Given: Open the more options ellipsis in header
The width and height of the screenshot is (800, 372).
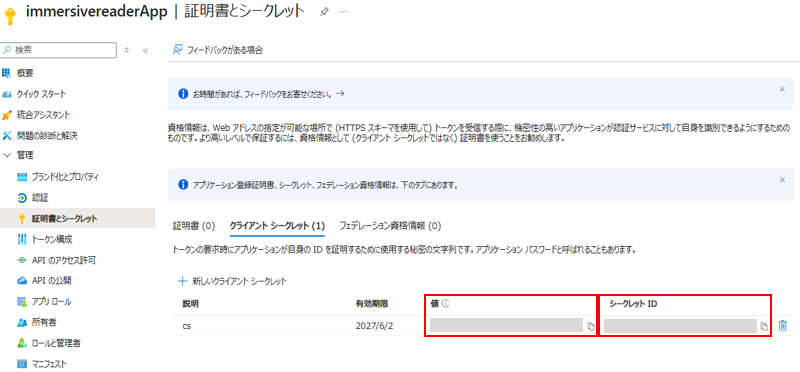Looking at the screenshot, I should 344,12.
